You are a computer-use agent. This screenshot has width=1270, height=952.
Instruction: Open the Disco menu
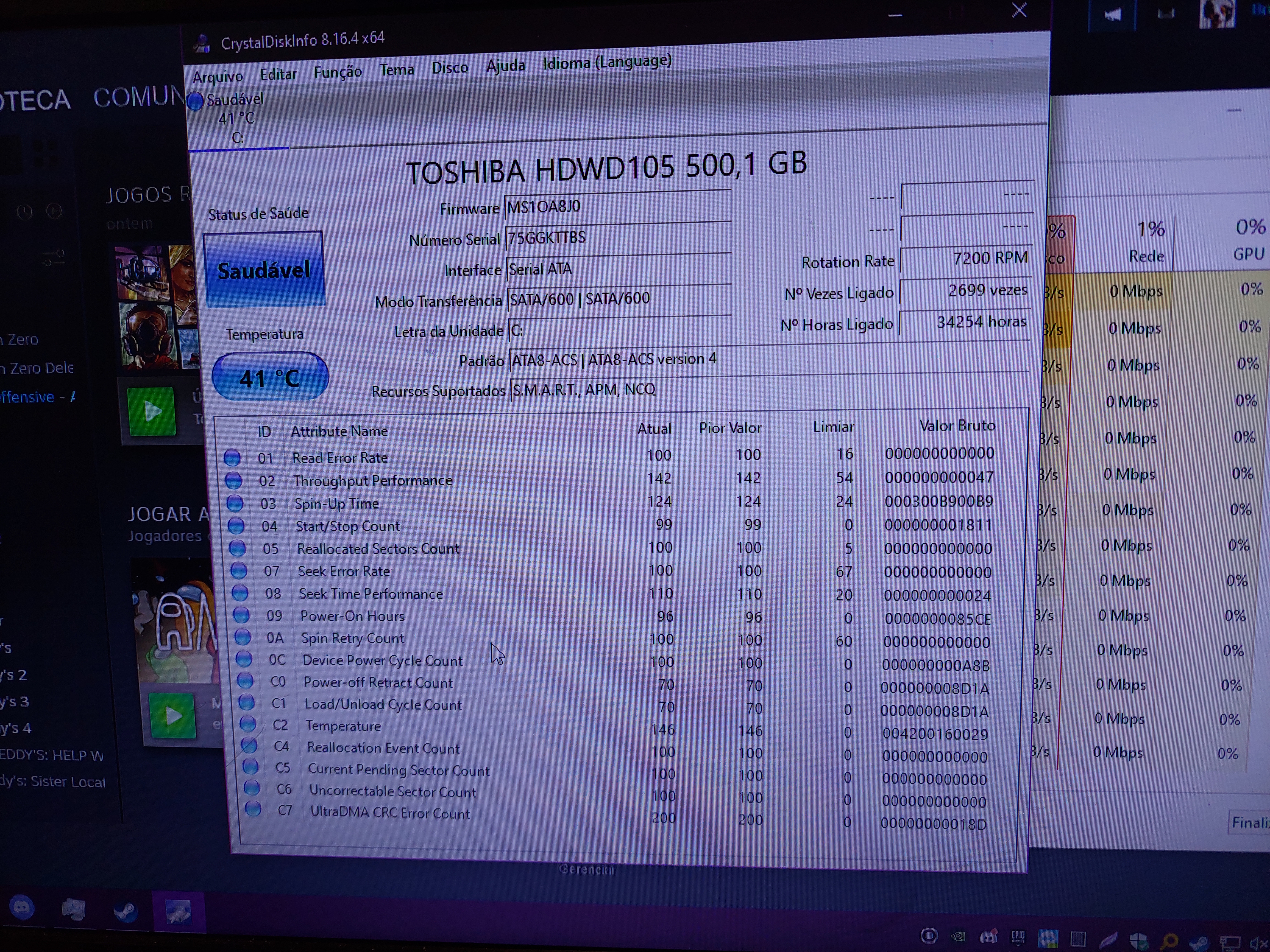450,68
